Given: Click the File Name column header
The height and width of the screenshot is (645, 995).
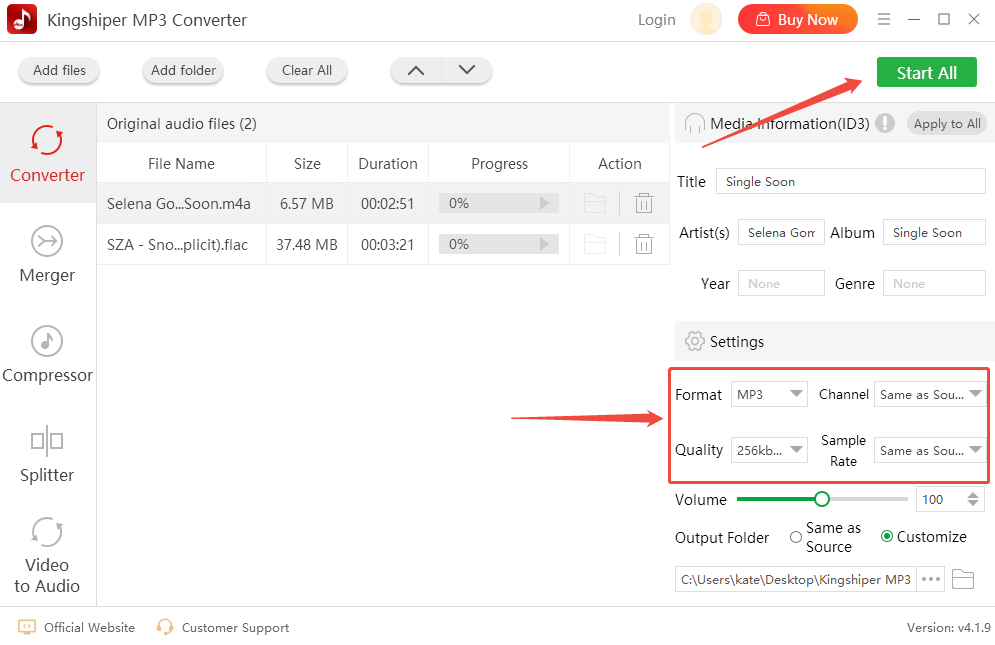Looking at the screenshot, I should pos(181,164).
